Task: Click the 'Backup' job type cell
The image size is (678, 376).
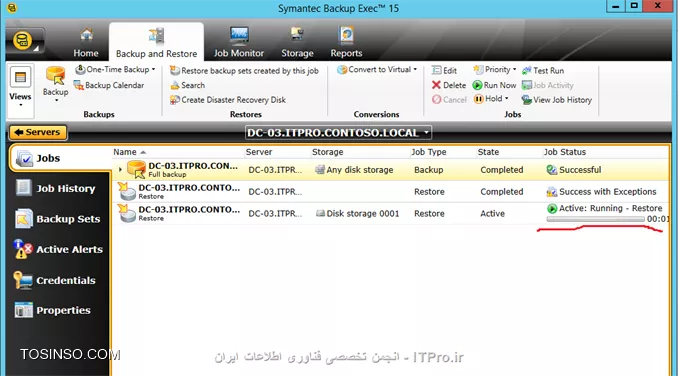Action: [429, 170]
